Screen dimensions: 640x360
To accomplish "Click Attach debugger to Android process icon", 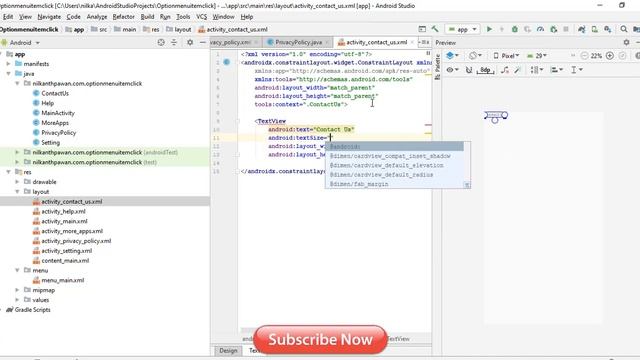I will point(553,29).
